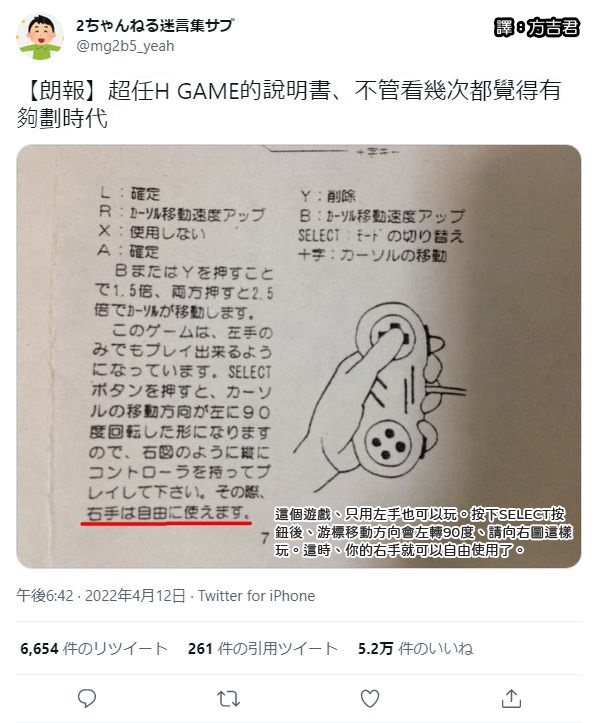Viewport: 598px width, 723px height.
Task: Open the @mg2b5_yeah handle link
Action: 125,46
